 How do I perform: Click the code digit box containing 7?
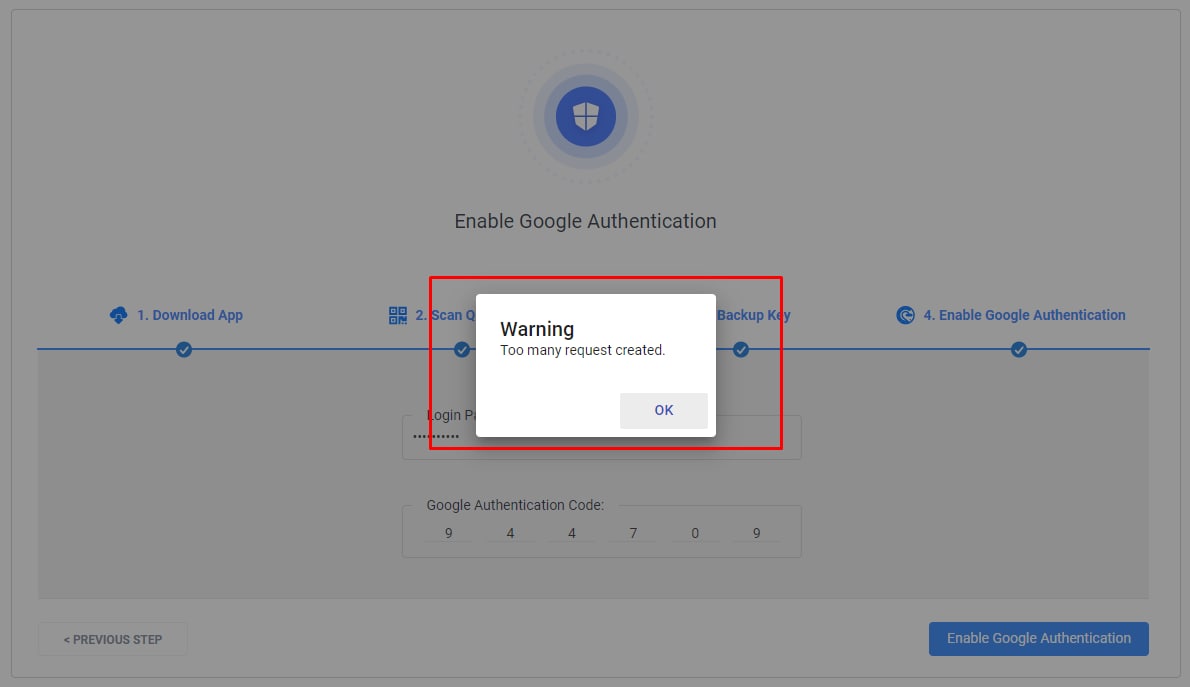633,533
